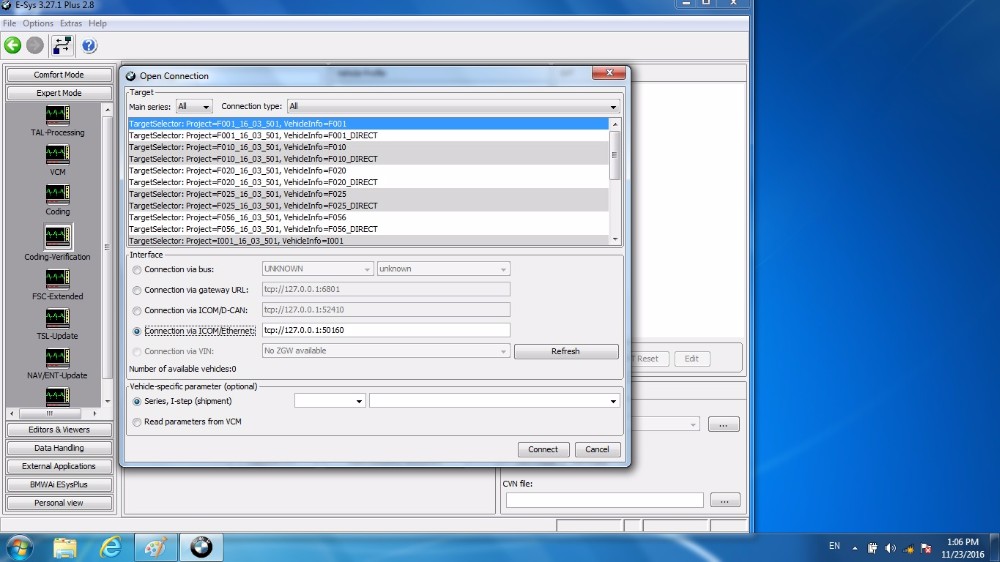Open the Extras menu
Viewport: 1000px width, 562px height.
point(71,23)
